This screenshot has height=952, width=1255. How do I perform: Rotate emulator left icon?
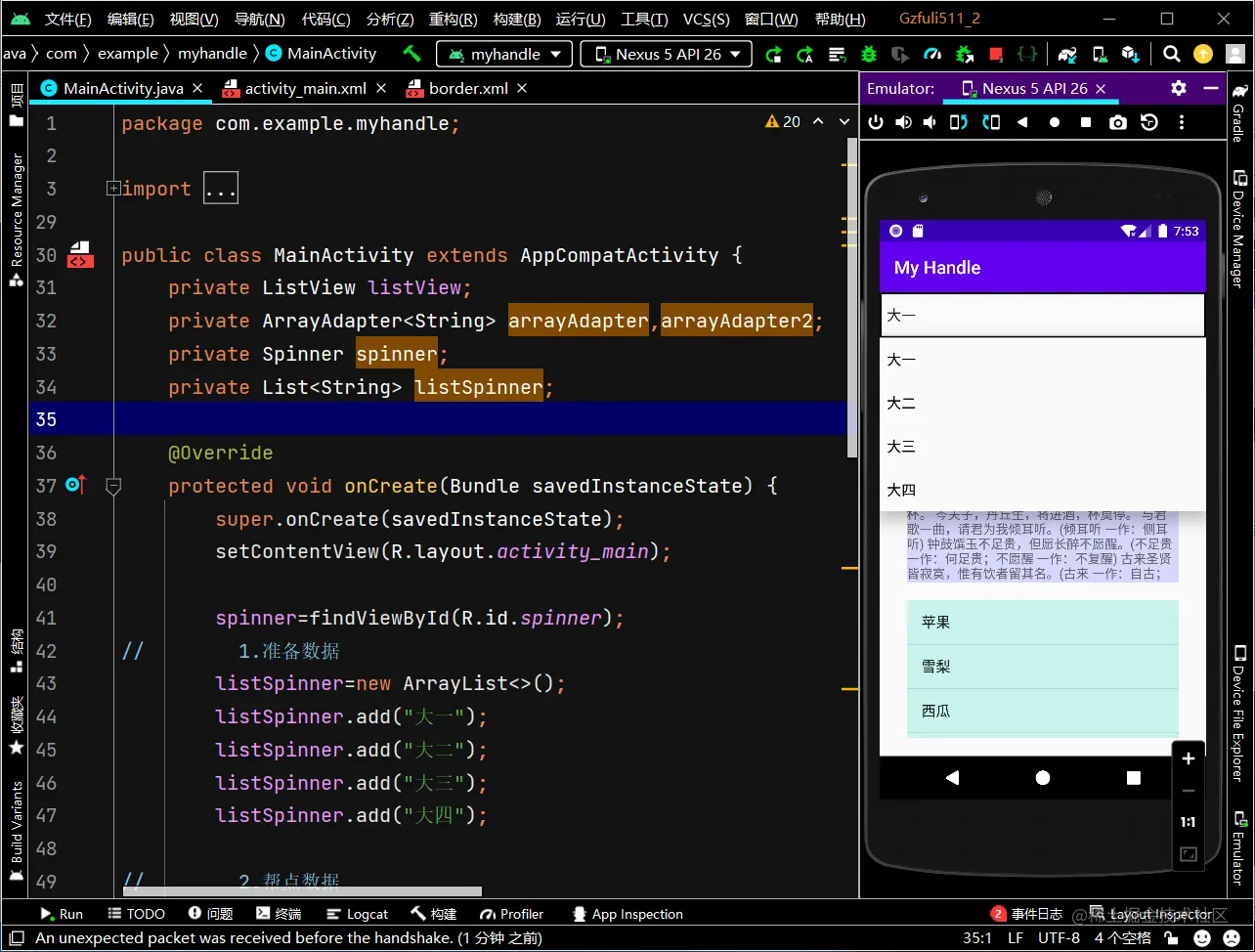pos(959,122)
